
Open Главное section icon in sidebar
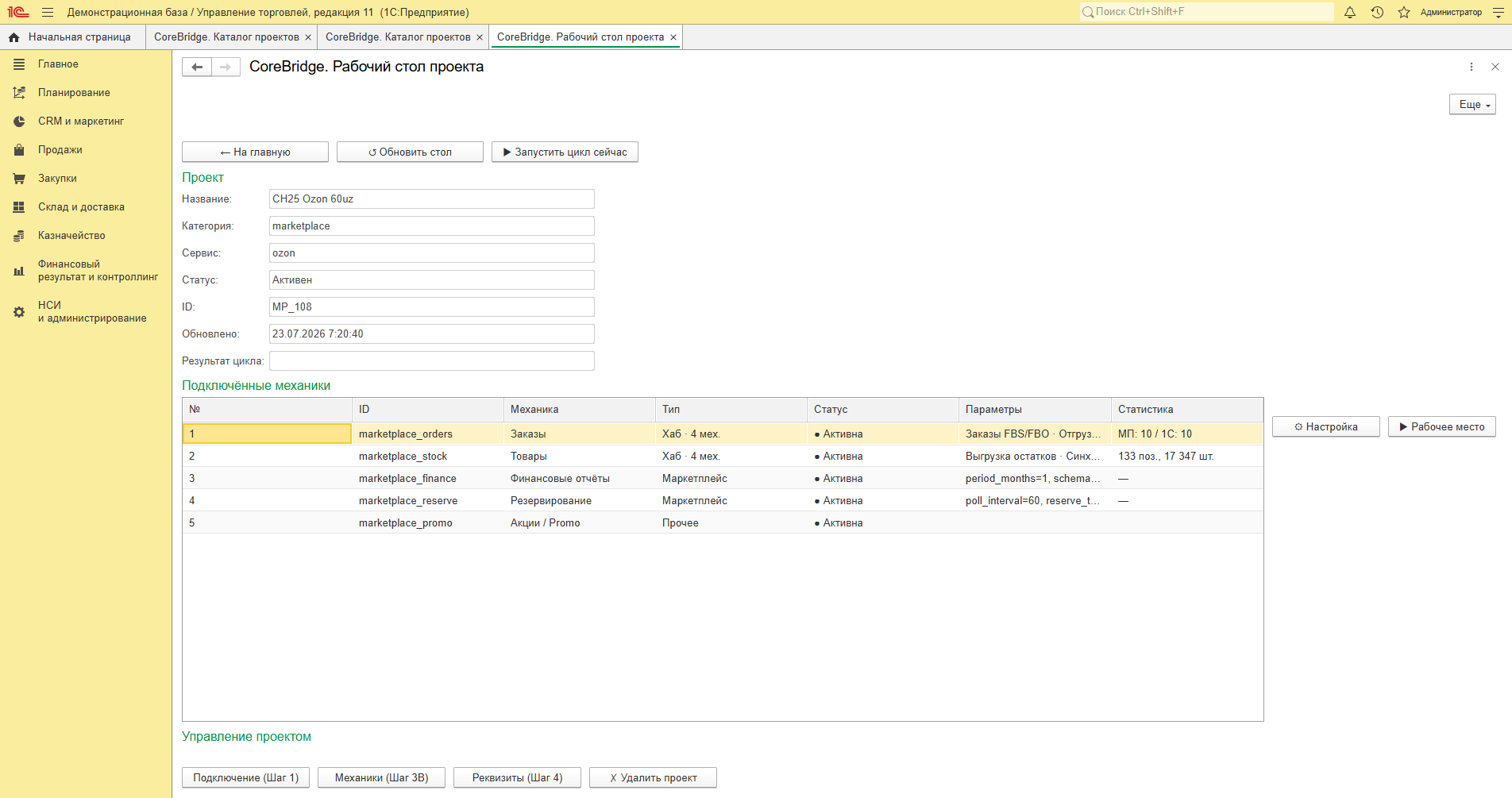coord(19,64)
